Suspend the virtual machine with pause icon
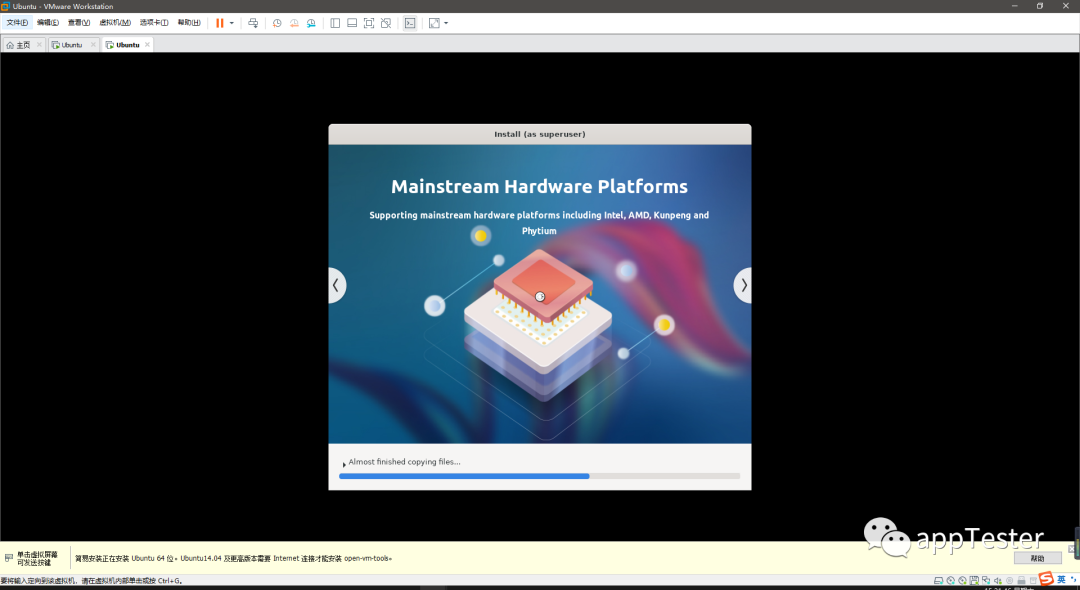Image resolution: width=1080 pixels, height=590 pixels. 222,22
